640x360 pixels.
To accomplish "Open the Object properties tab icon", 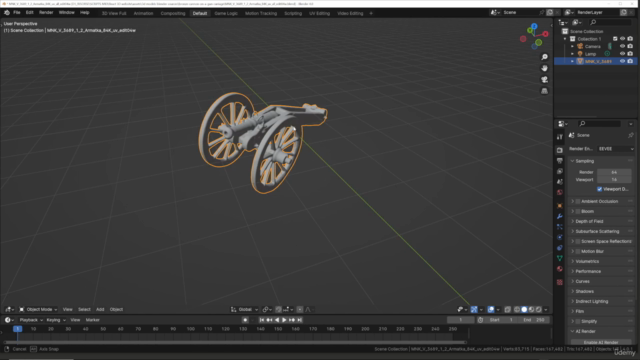I will click(560, 206).
